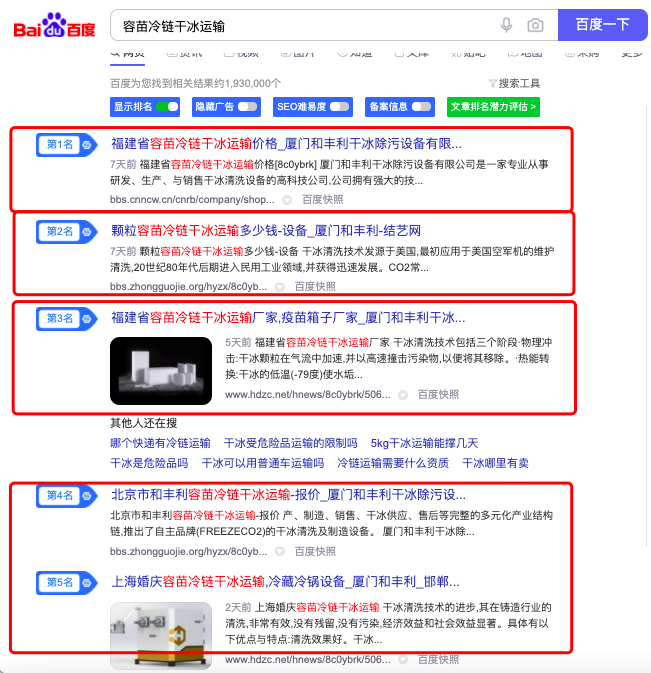Search related query 干冰哪里有卖

[x=495, y=463]
